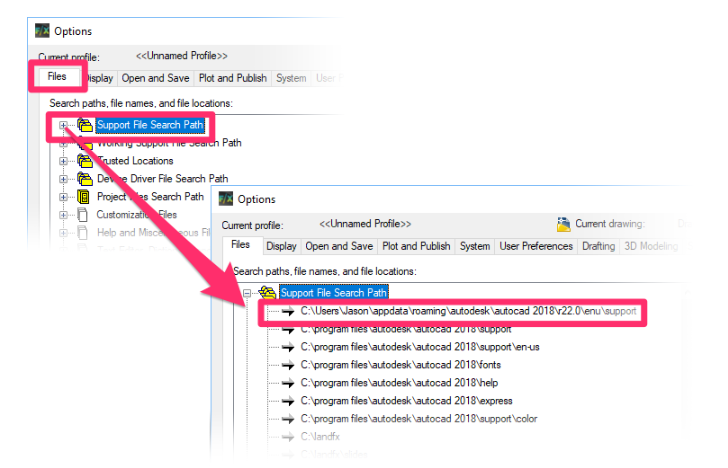728x468 pixels.
Task: Click the Trusted Locations folder icon
Action: [84, 161]
